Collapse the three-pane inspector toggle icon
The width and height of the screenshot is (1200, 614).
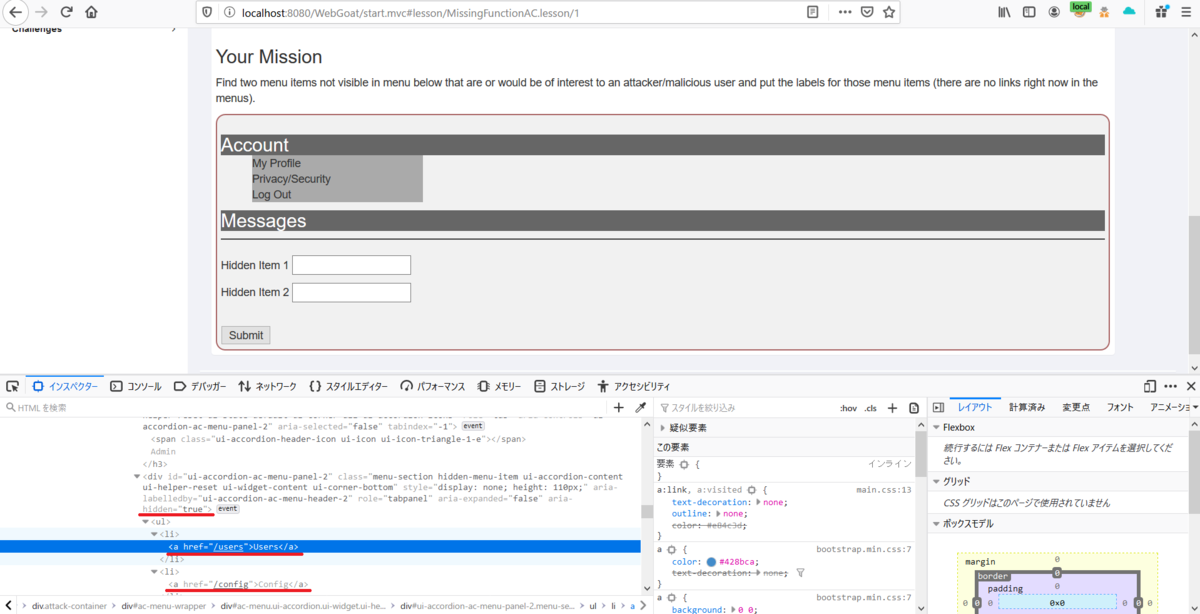tap(938, 408)
